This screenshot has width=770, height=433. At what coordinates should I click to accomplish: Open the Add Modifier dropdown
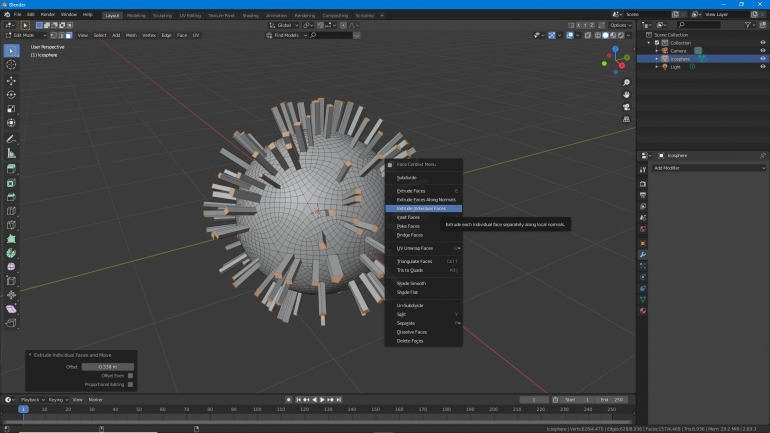(709, 168)
